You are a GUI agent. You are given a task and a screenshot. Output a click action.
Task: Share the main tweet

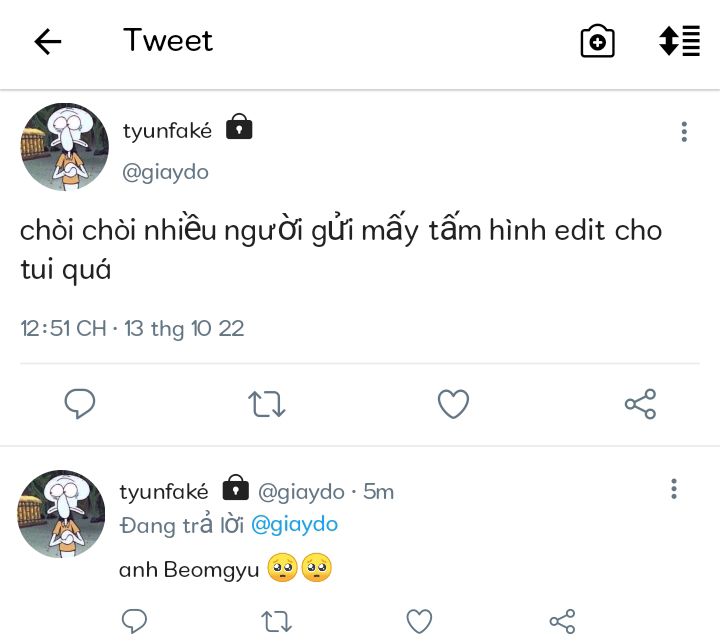pos(640,404)
